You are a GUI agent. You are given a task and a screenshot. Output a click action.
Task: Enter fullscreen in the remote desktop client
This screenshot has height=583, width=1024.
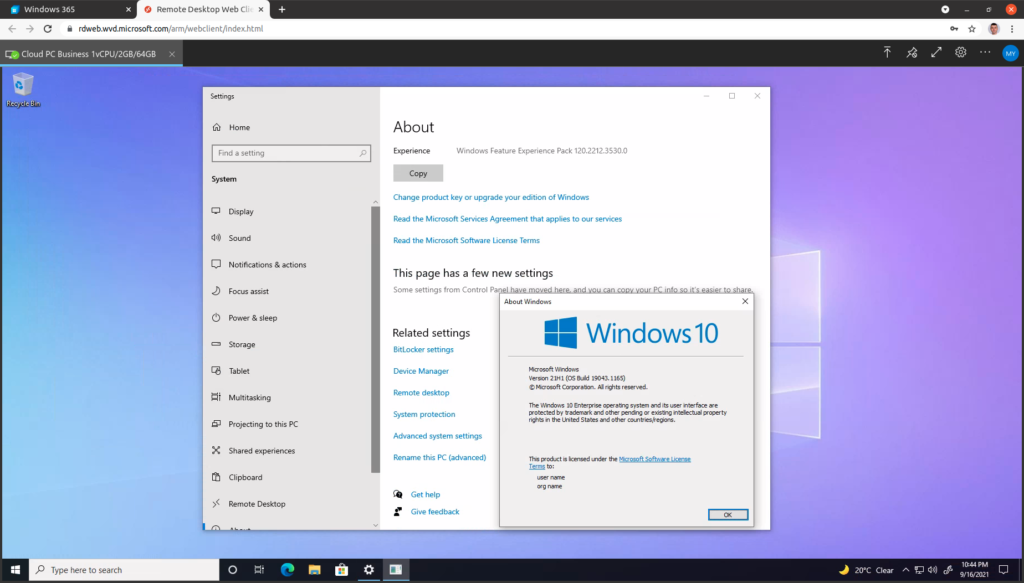[936, 52]
